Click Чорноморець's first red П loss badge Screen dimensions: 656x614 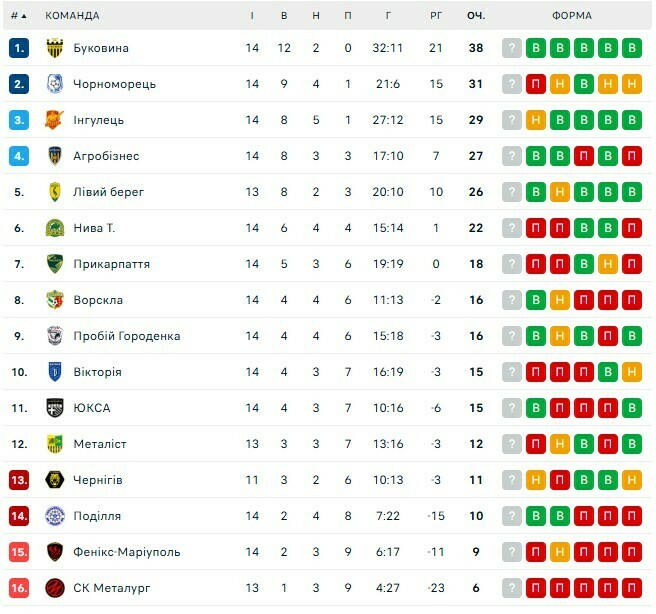(x=536, y=84)
